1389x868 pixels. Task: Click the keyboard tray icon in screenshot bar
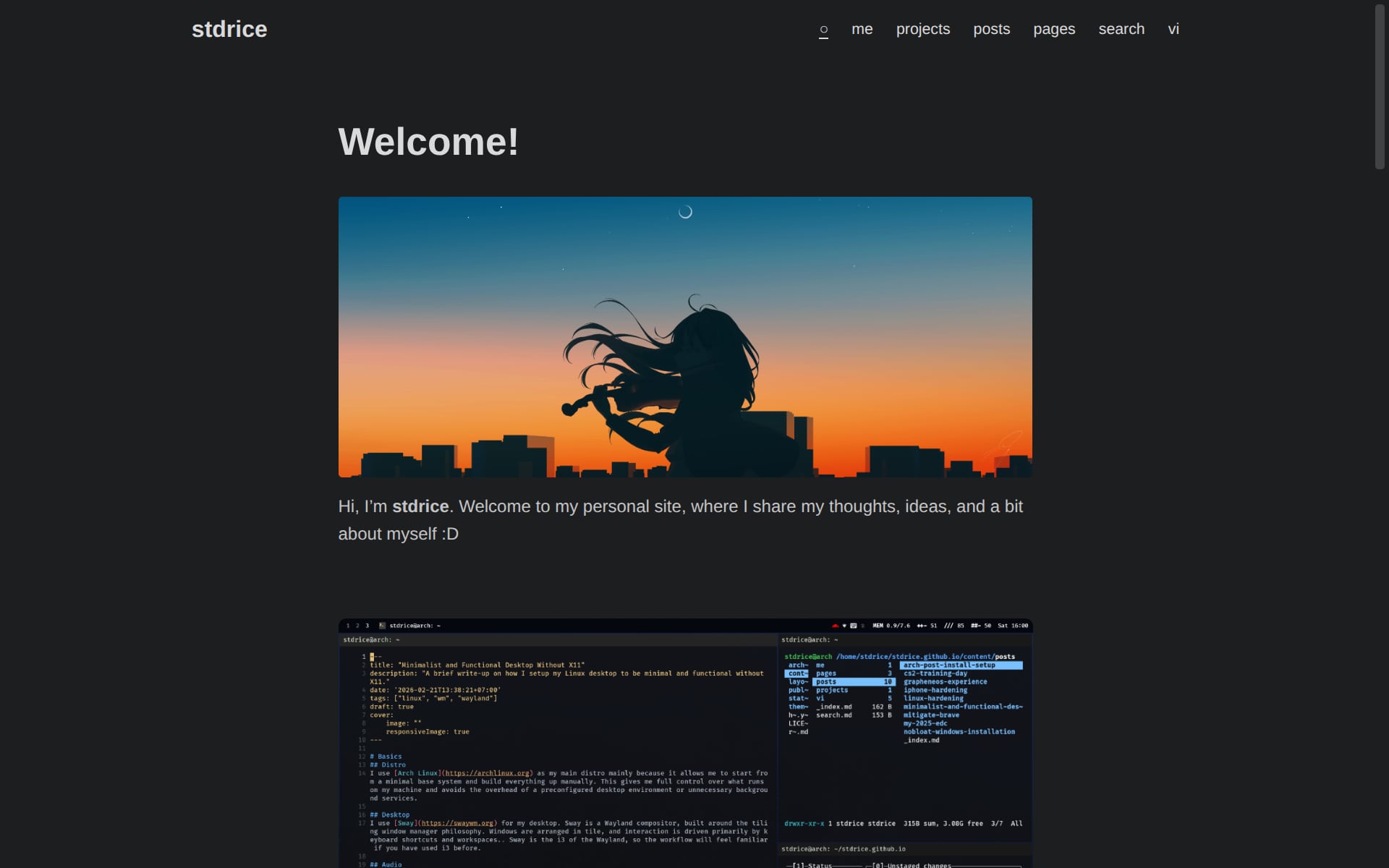pyautogui.click(x=853, y=626)
